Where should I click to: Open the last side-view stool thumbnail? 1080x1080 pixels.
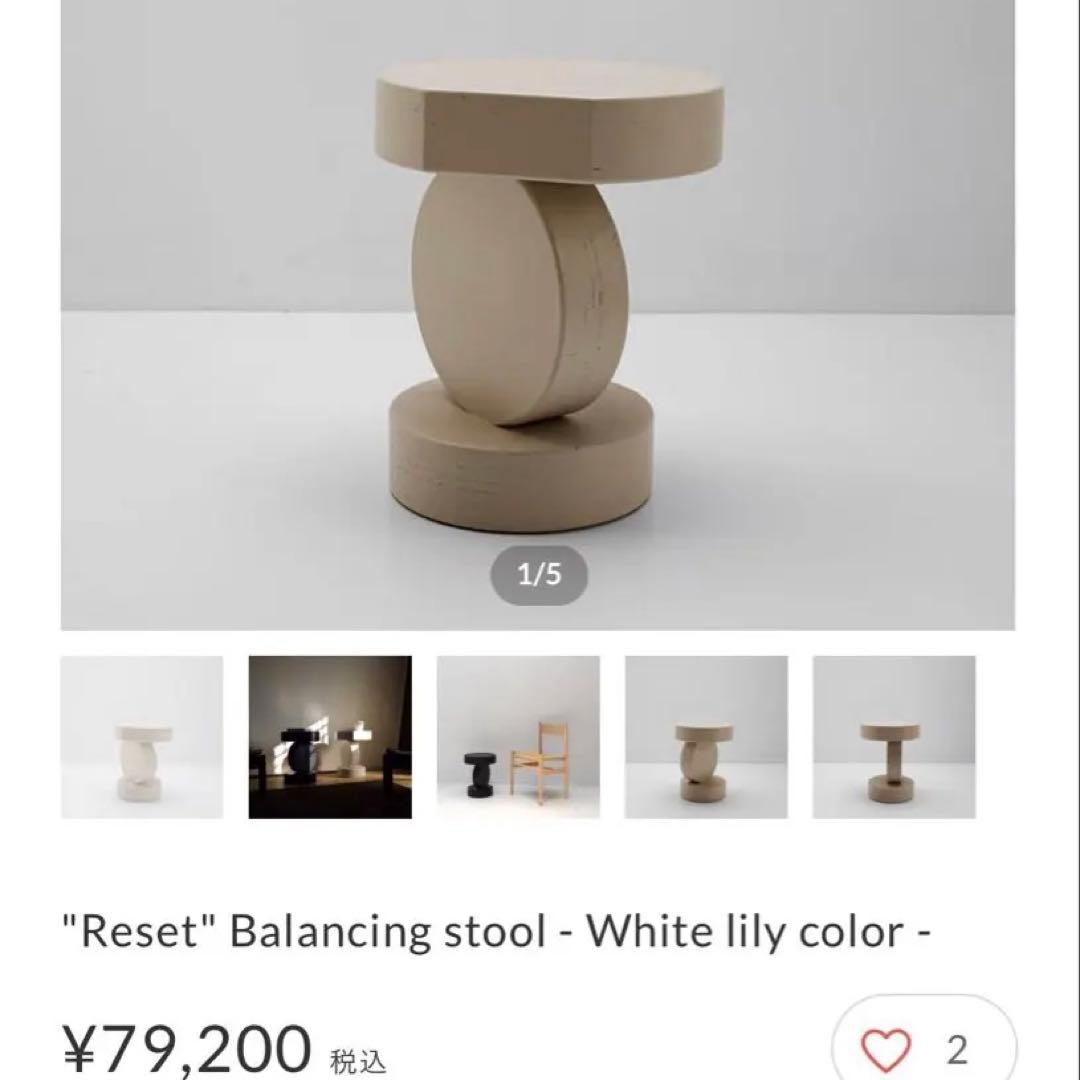click(x=894, y=737)
